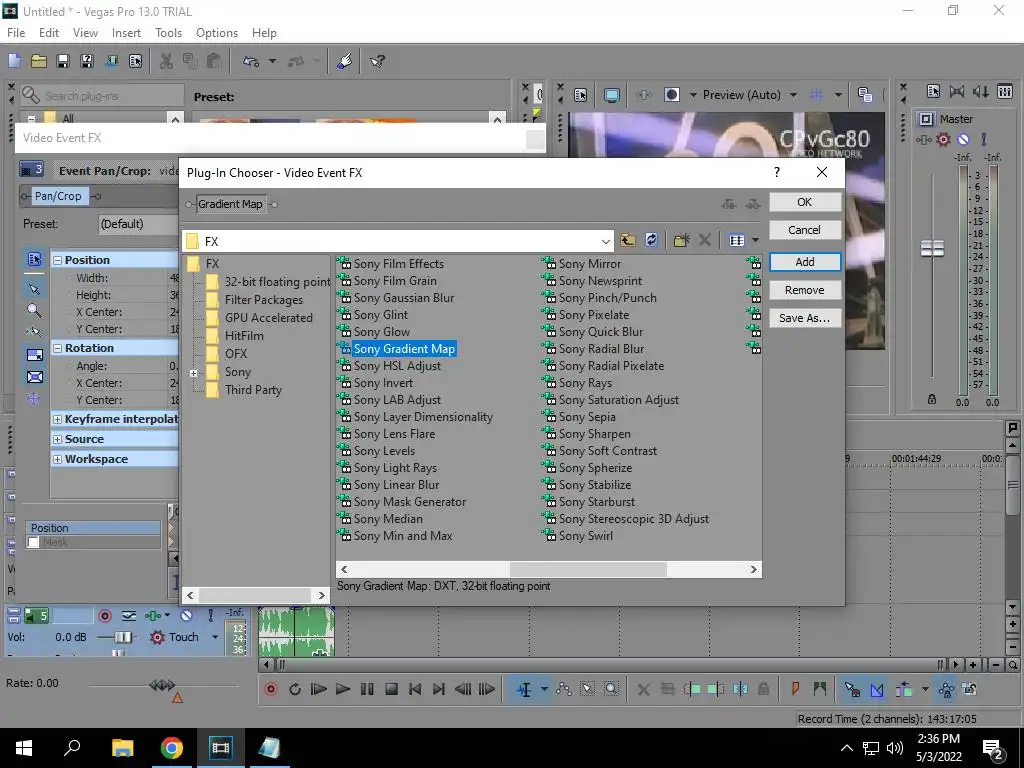Toggle Mute on the Master bus
The image size is (1024, 768).
coord(963,139)
